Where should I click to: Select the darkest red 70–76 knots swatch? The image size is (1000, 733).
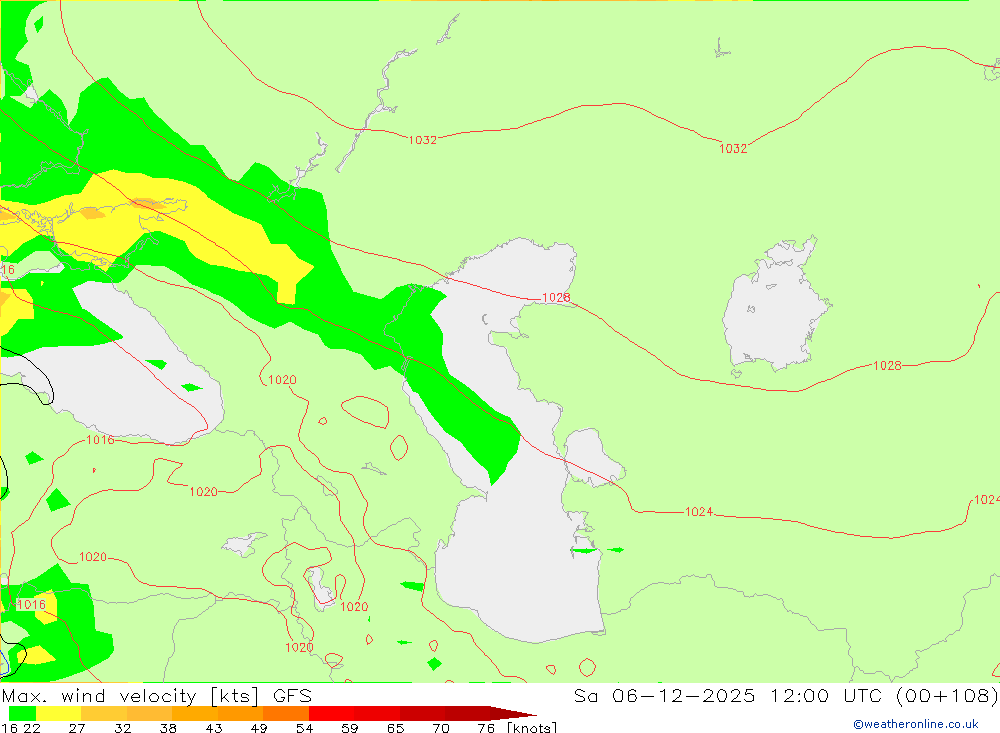click(x=467, y=713)
